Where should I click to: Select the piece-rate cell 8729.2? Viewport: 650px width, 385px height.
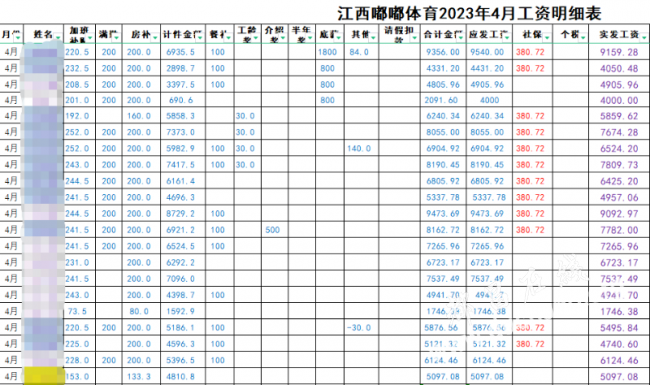click(183, 214)
